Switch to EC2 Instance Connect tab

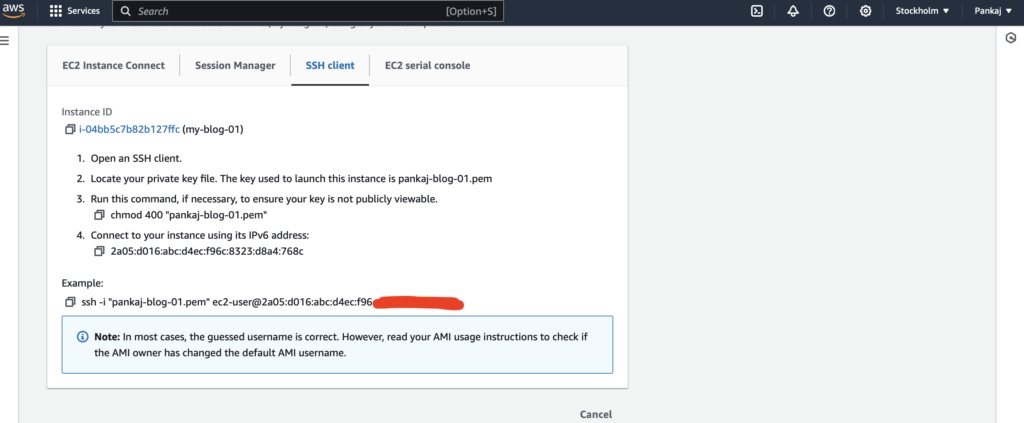[114, 65]
